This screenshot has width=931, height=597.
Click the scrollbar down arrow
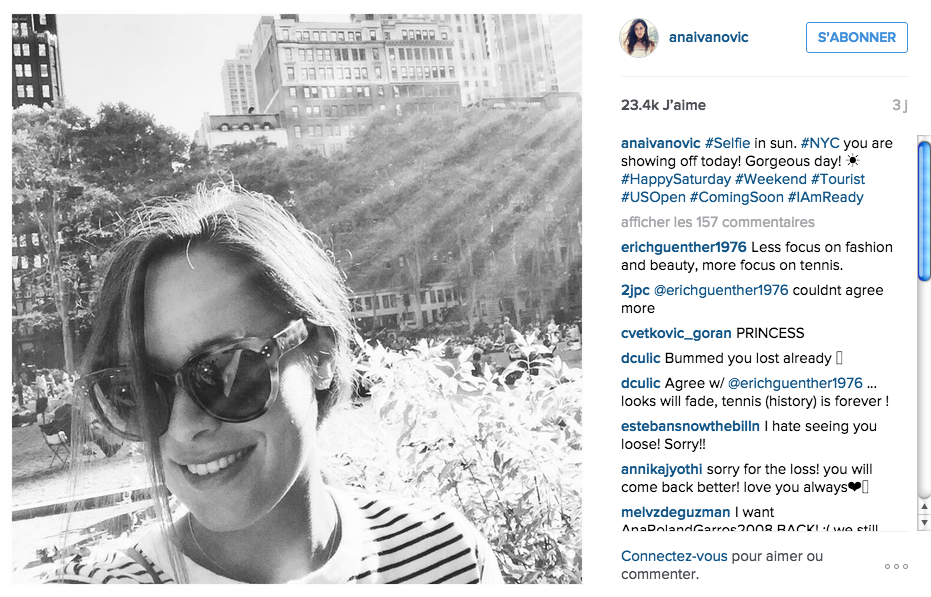click(924, 522)
